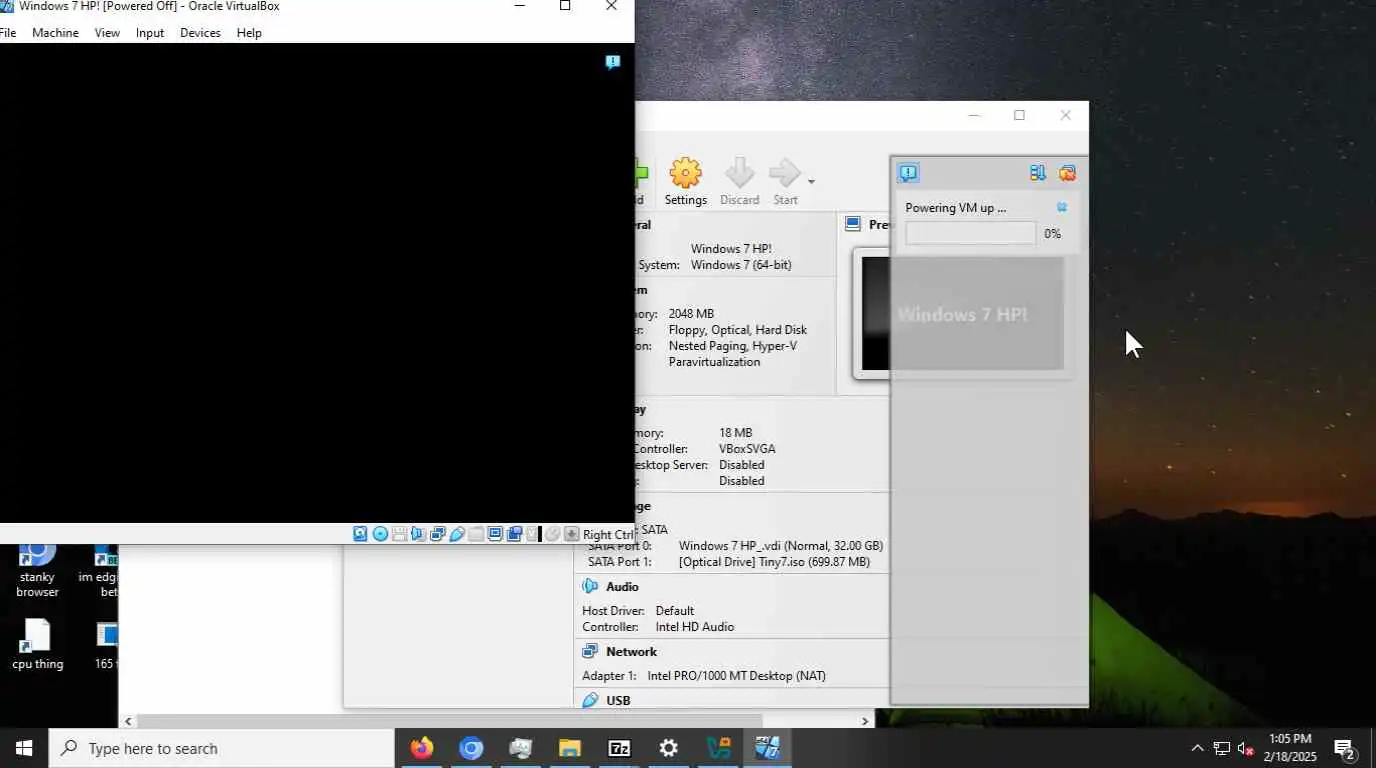Collapse the Audio section header
The image size is (1376, 768).
622,587
